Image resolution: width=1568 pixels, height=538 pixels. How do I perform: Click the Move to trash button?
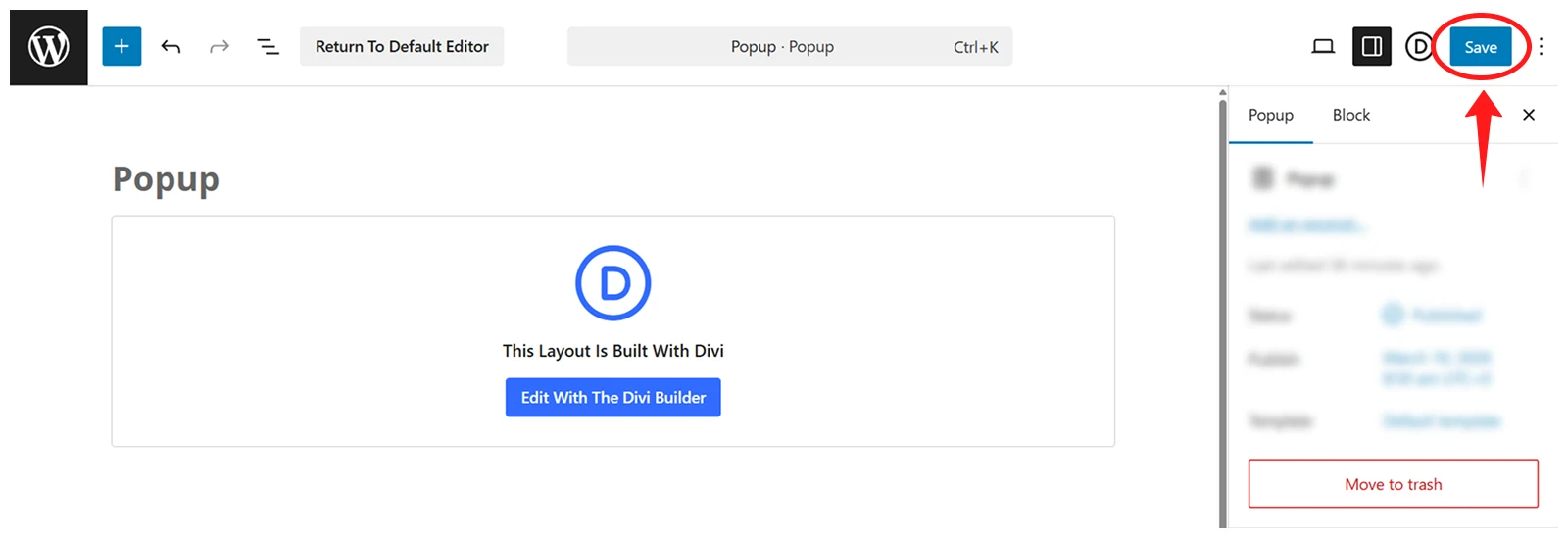click(1393, 483)
